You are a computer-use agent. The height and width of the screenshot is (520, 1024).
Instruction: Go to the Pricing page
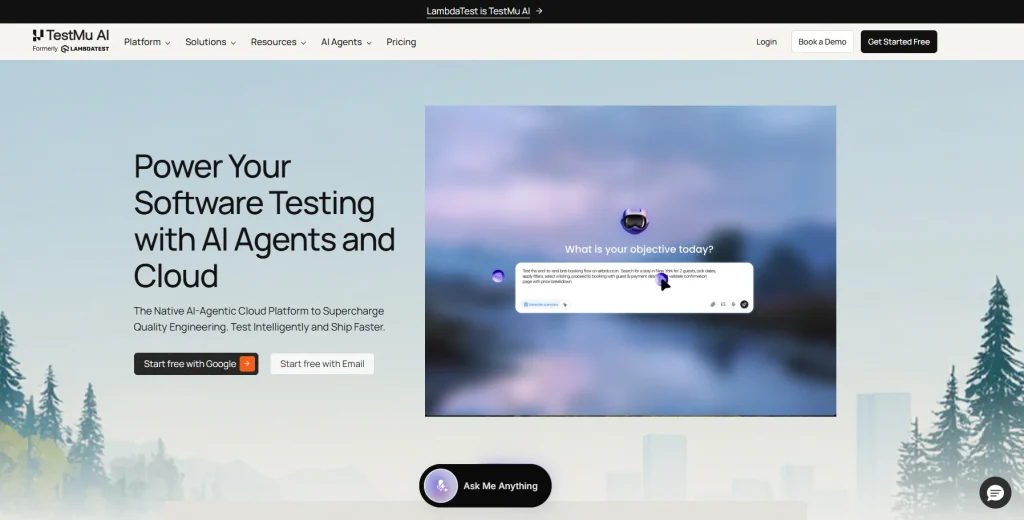tap(401, 42)
